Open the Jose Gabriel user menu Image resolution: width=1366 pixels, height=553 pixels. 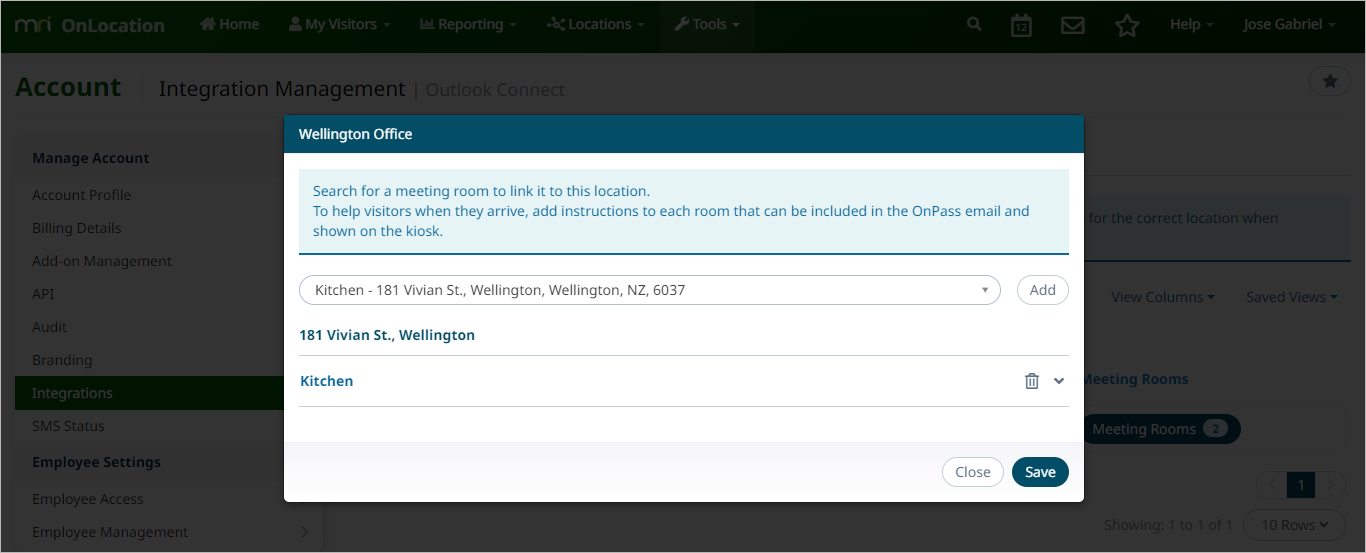[x=1288, y=25]
